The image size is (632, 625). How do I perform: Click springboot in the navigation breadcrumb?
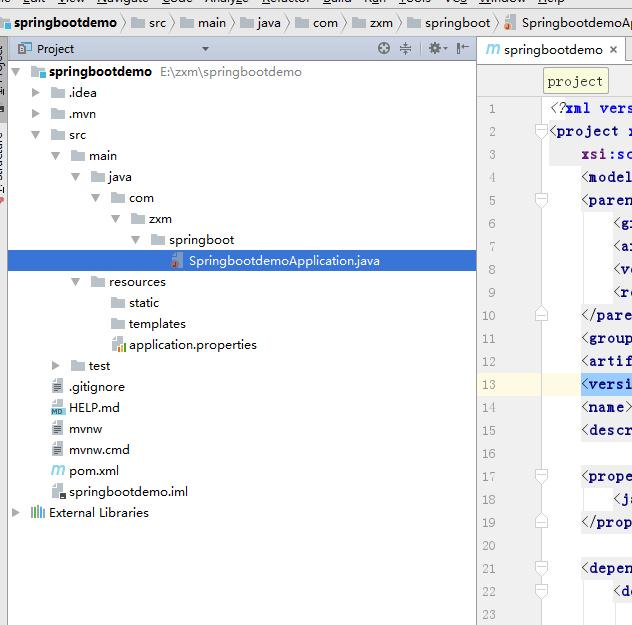pyautogui.click(x=457, y=23)
